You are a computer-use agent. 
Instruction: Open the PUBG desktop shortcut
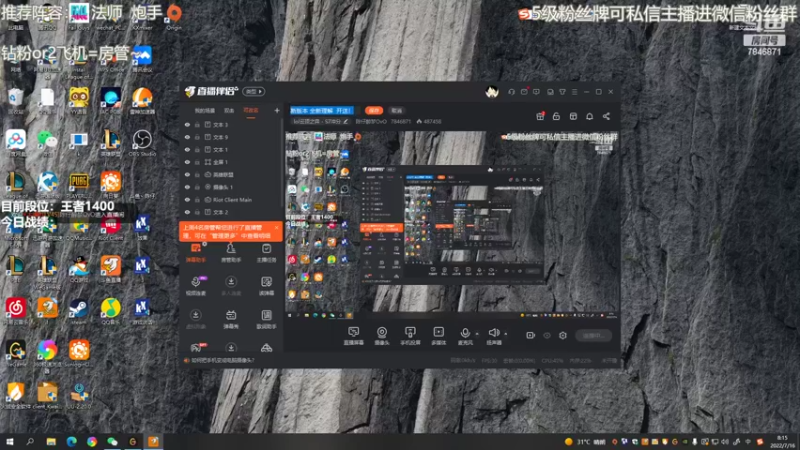[79, 185]
